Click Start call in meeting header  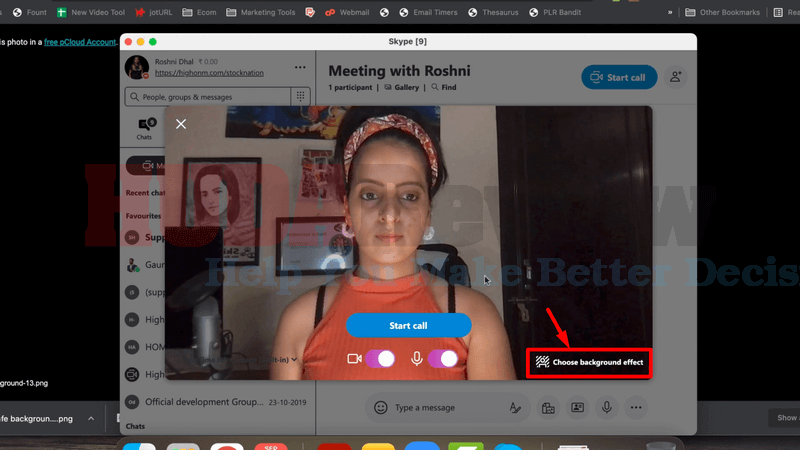pyautogui.click(x=619, y=77)
